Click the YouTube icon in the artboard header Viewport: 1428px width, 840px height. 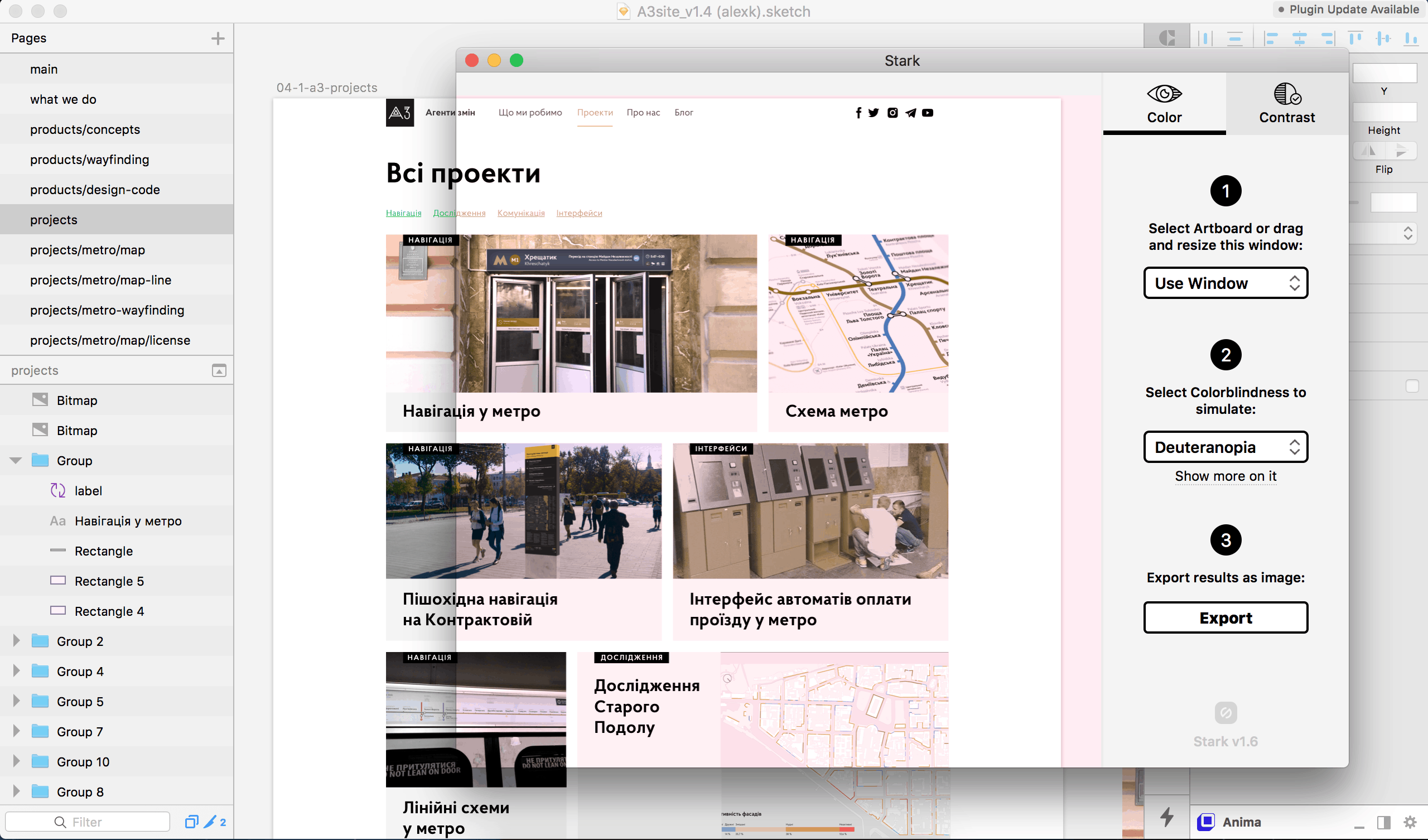pos(928,113)
